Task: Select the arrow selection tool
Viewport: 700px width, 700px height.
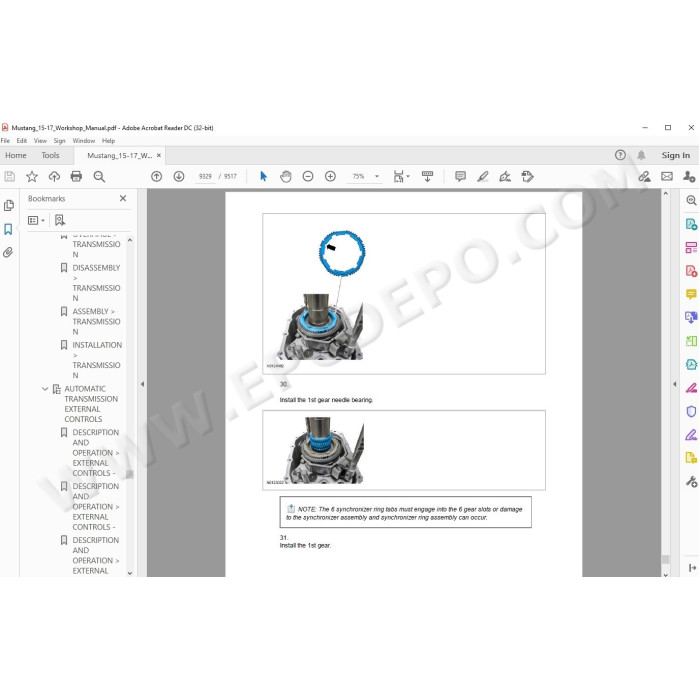Action: [263, 176]
